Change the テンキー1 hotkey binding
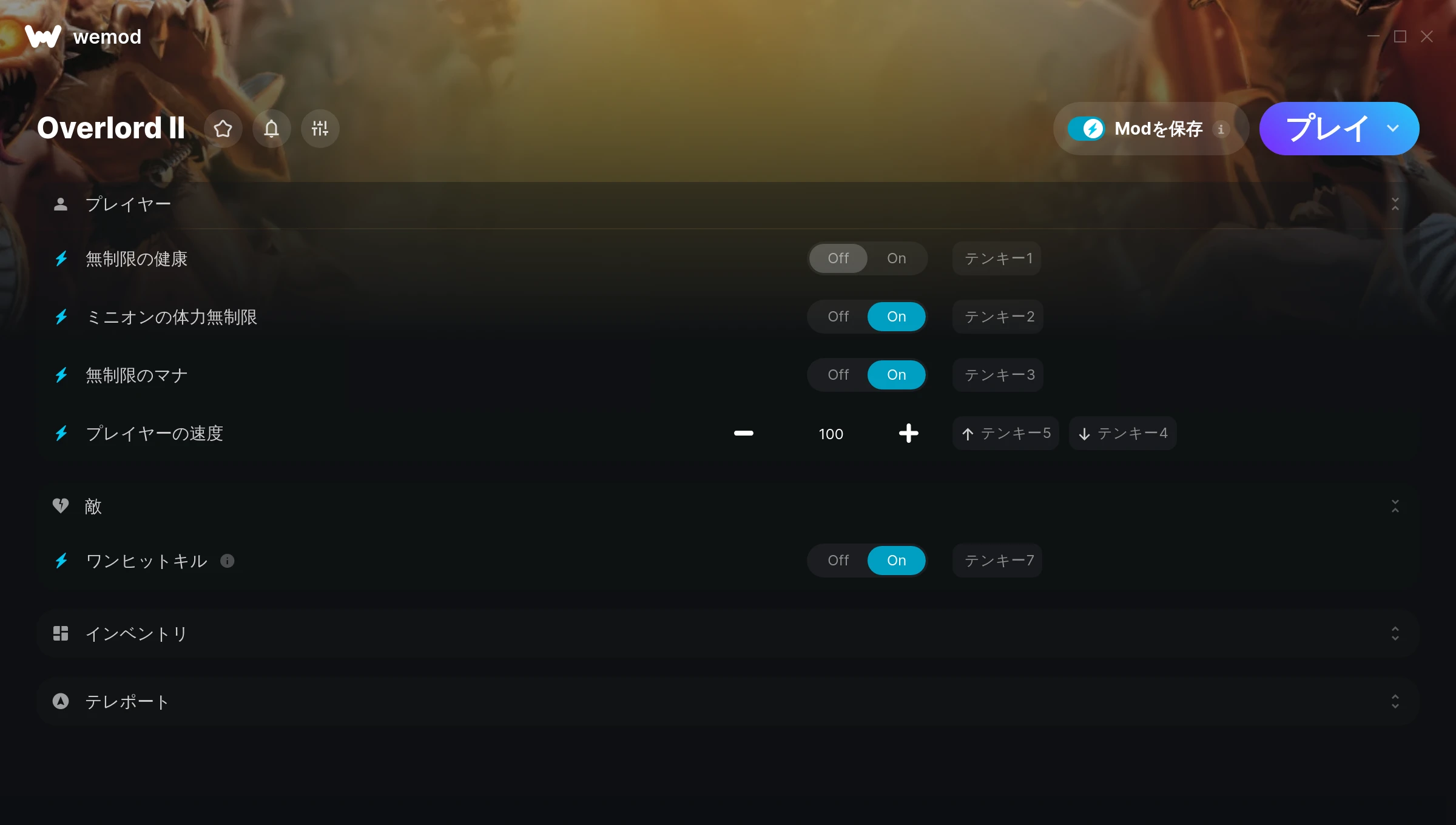The image size is (1456, 825). (x=997, y=258)
